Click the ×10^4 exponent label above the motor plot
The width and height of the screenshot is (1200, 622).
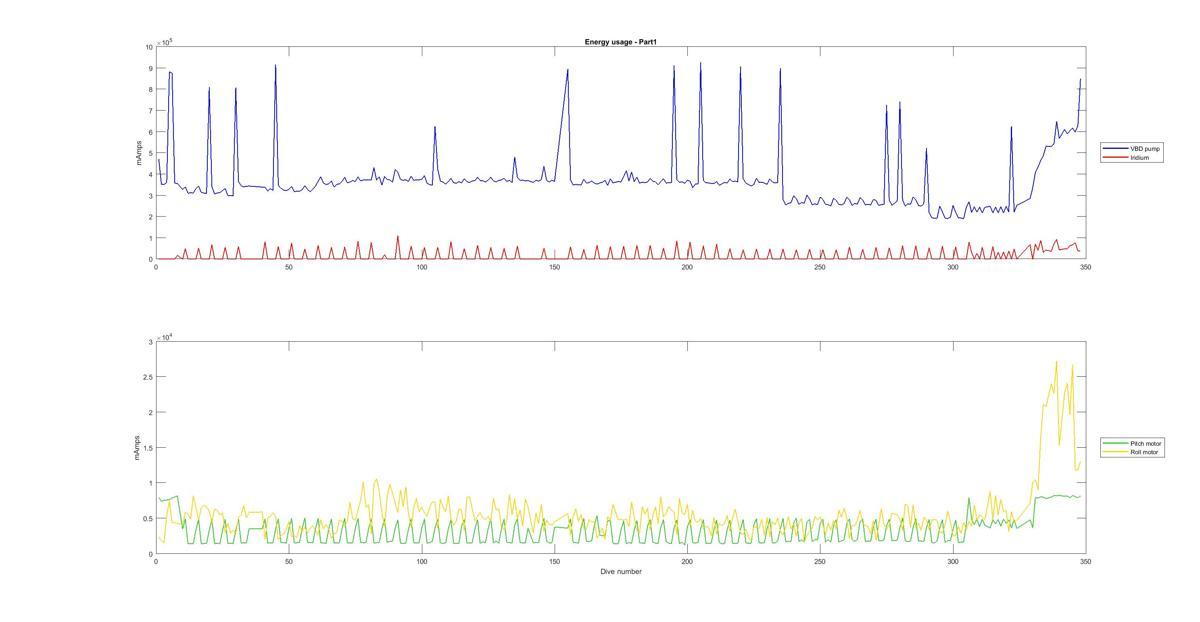(165, 336)
